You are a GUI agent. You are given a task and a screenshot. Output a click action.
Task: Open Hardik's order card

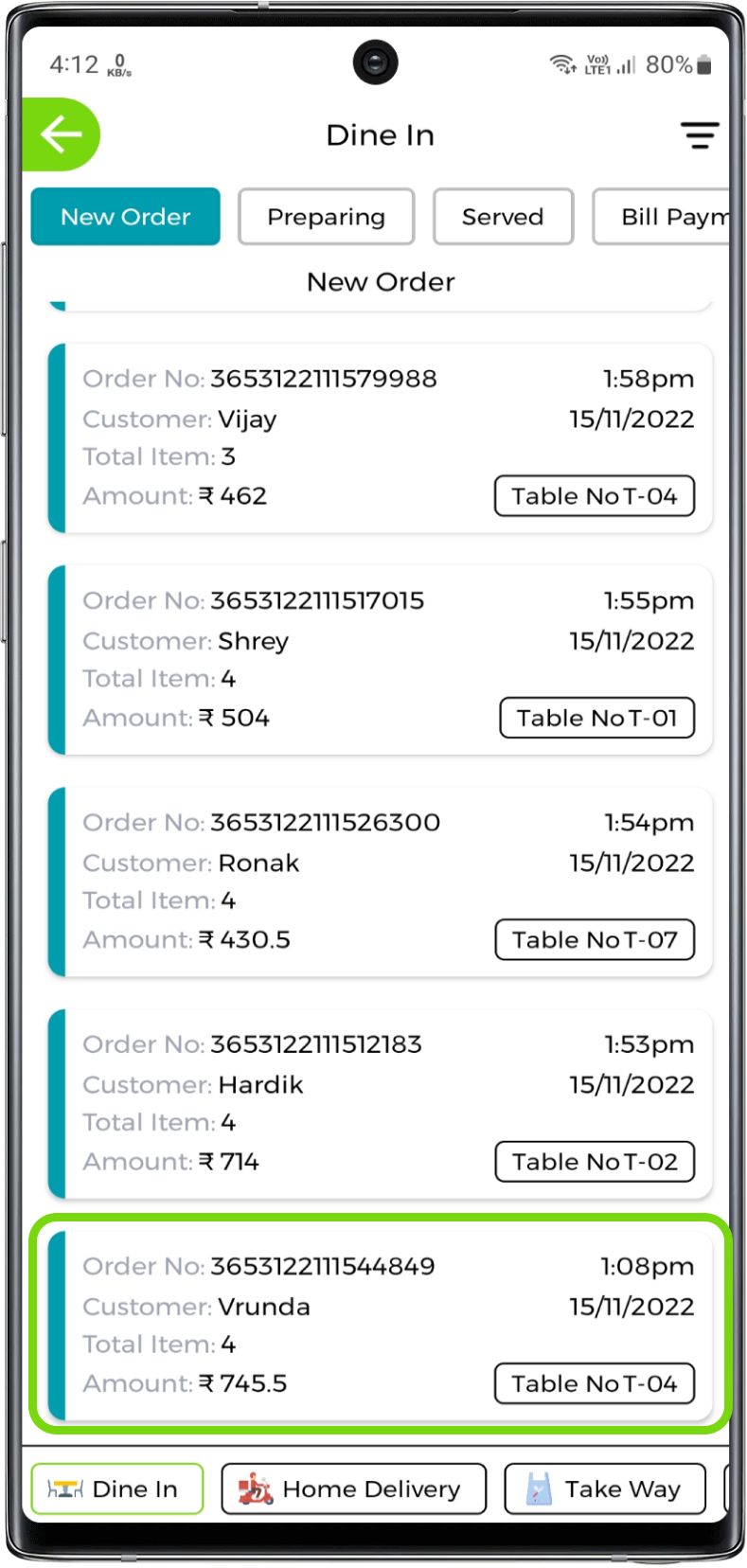pyautogui.click(x=379, y=1102)
